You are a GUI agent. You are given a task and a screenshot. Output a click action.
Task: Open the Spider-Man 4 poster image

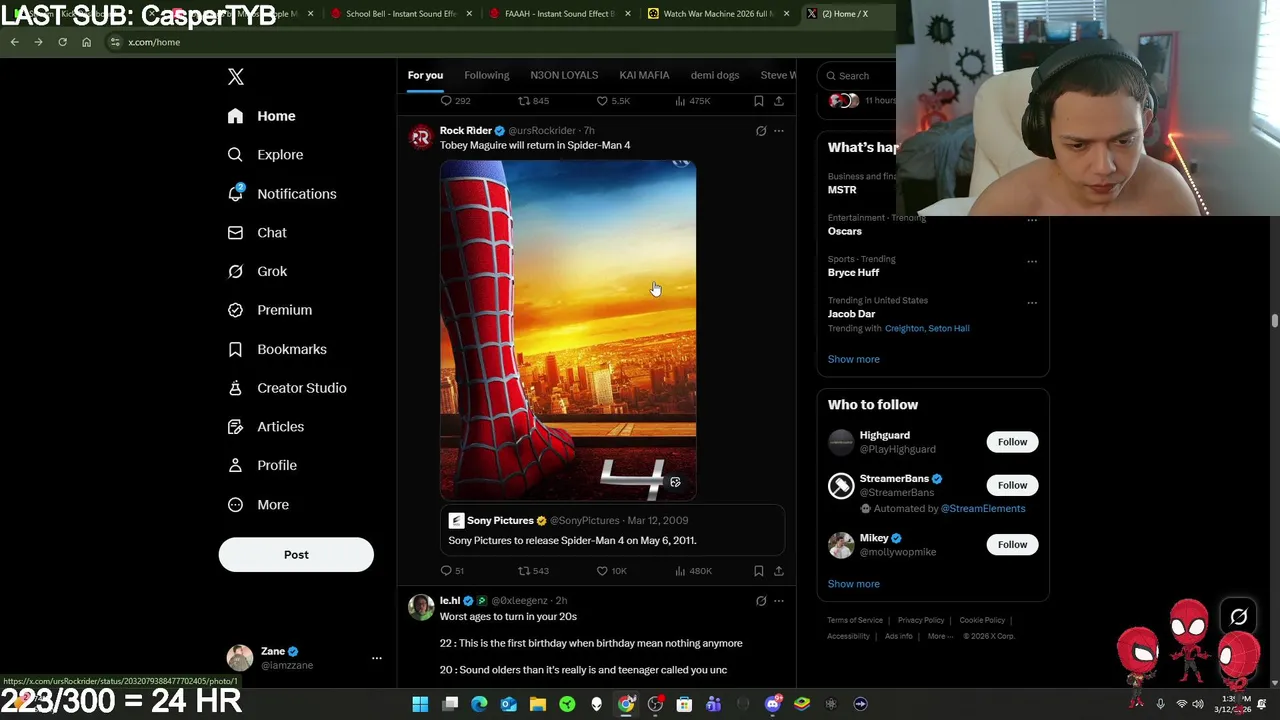(x=568, y=330)
